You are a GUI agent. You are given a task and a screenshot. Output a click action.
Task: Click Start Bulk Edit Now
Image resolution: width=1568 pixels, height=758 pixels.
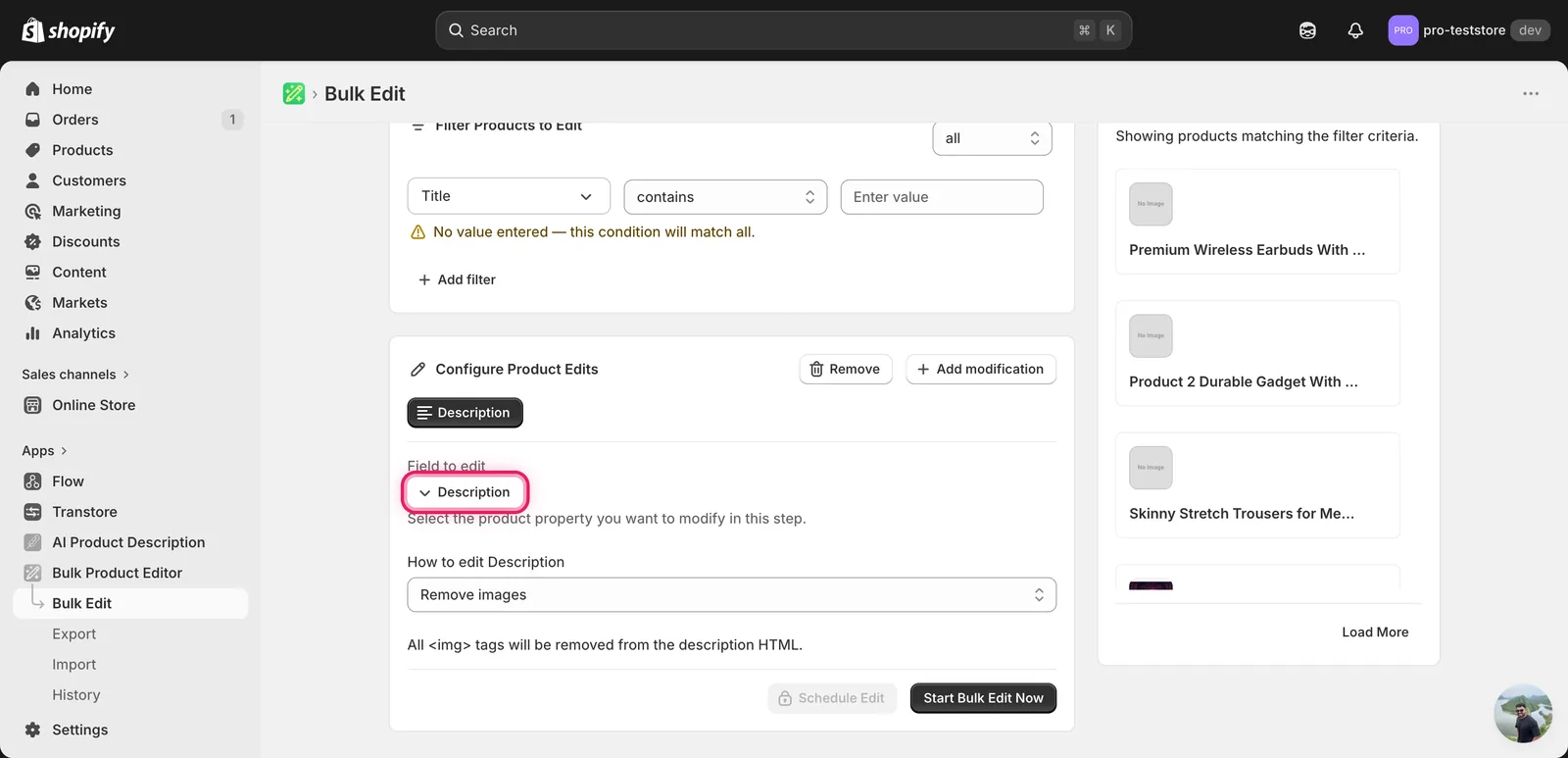pyautogui.click(x=983, y=698)
